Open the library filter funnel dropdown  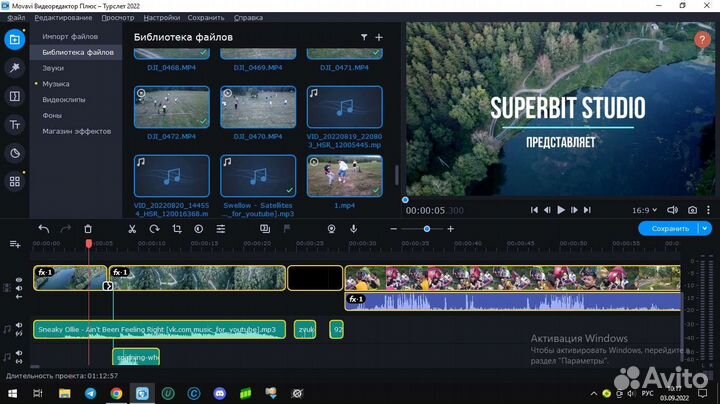pyautogui.click(x=365, y=37)
